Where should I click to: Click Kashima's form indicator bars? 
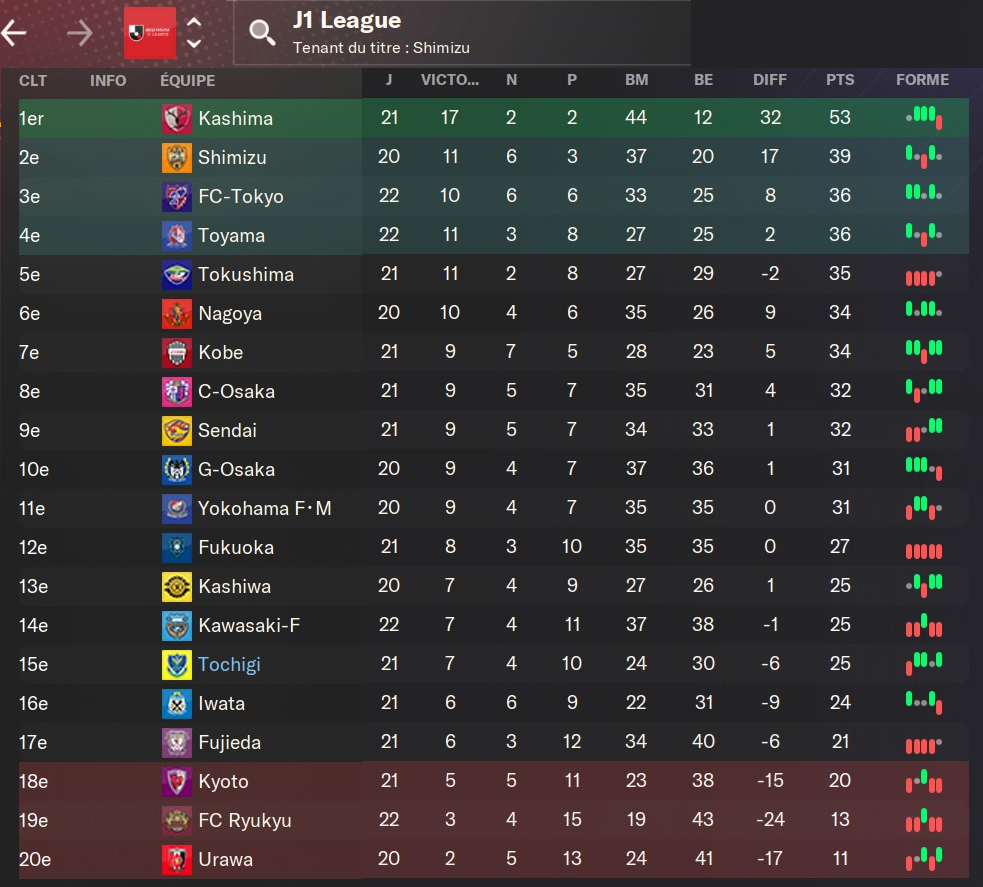pos(924,118)
